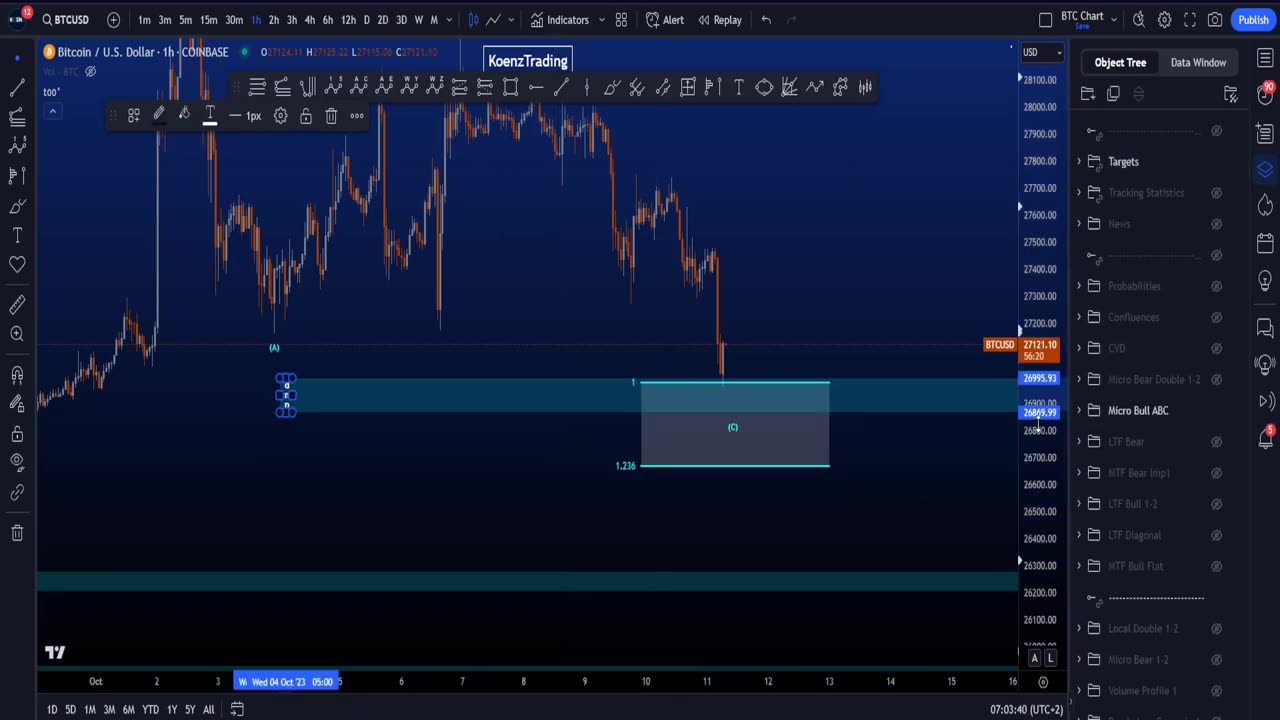Expand the Probabilities folder

pyautogui.click(x=1079, y=286)
